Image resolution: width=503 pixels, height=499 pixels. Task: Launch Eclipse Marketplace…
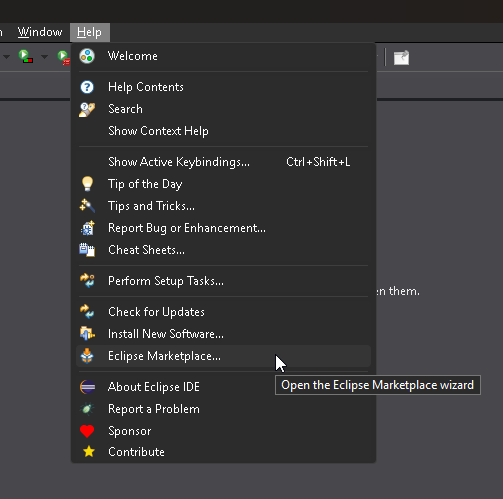point(223,356)
